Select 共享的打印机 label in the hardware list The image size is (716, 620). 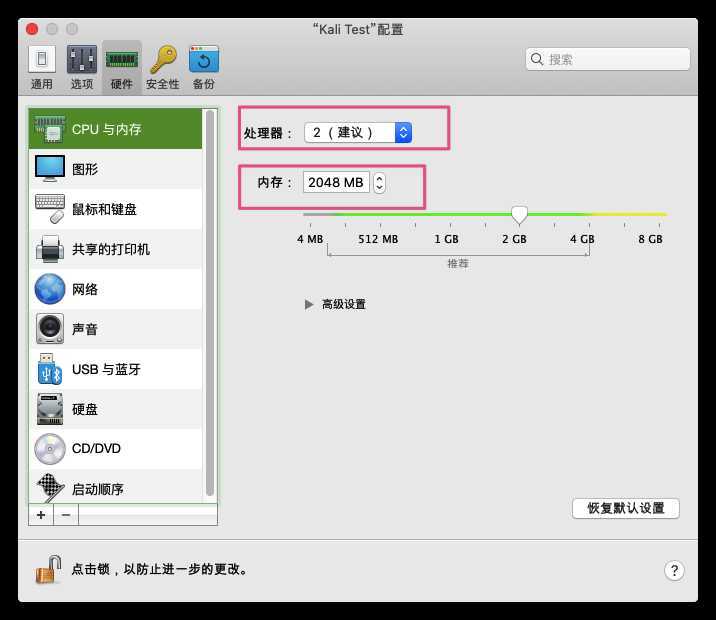[x=111, y=249]
